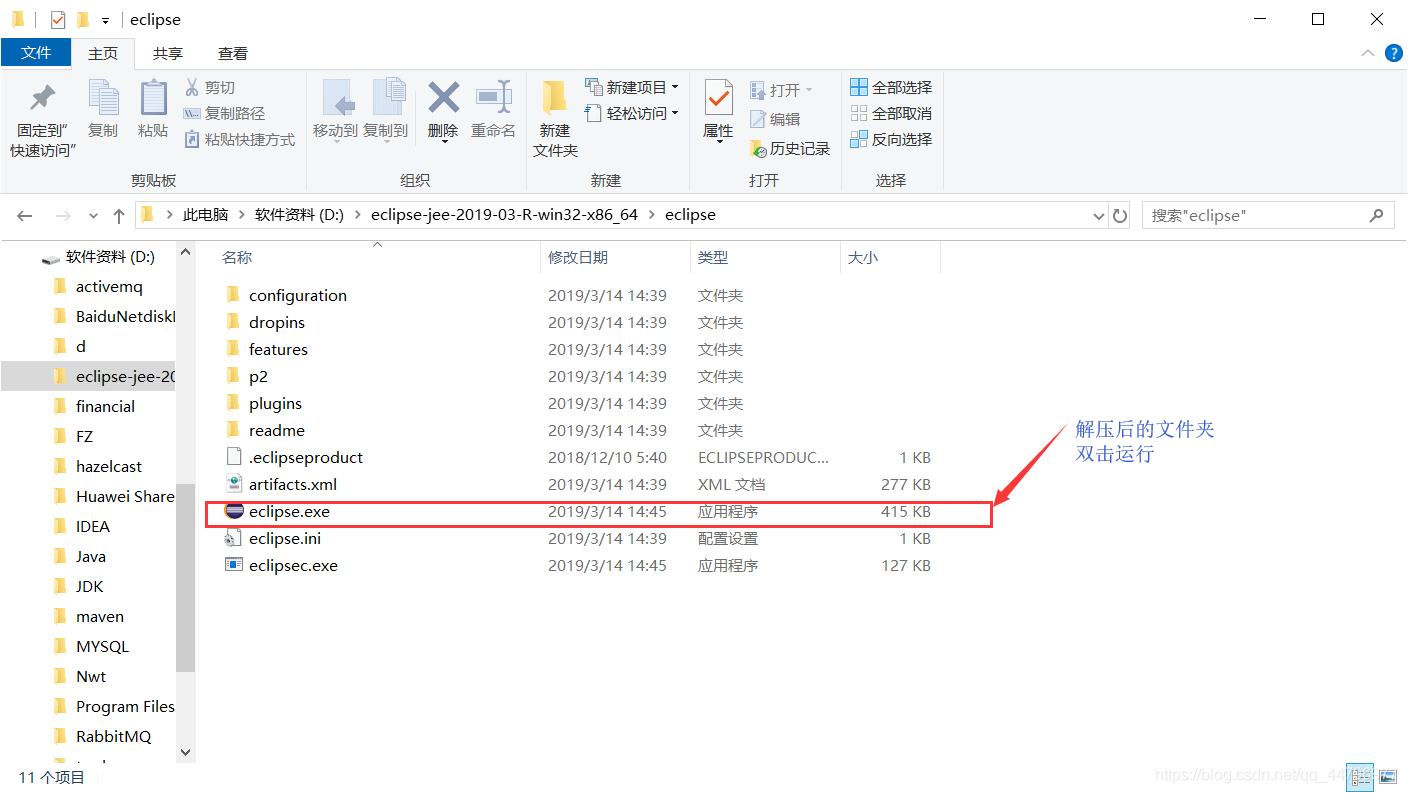The width and height of the screenshot is (1408, 793).
Task: Click the Rename icon
Action: coord(494,97)
